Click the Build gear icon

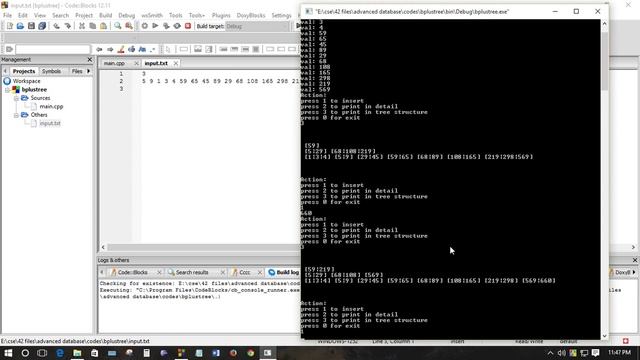coord(144,26)
